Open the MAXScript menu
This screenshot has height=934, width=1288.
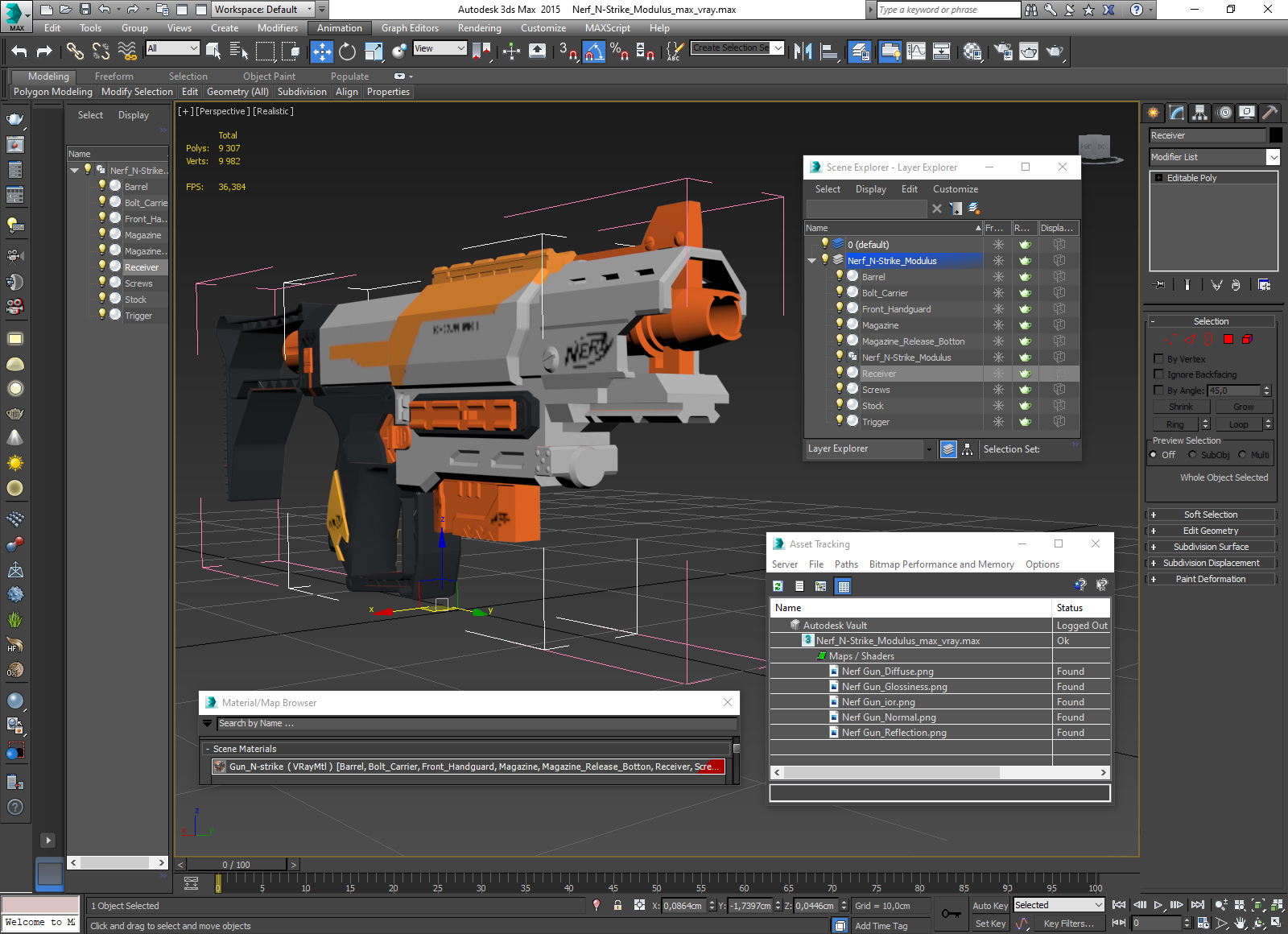click(x=608, y=28)
